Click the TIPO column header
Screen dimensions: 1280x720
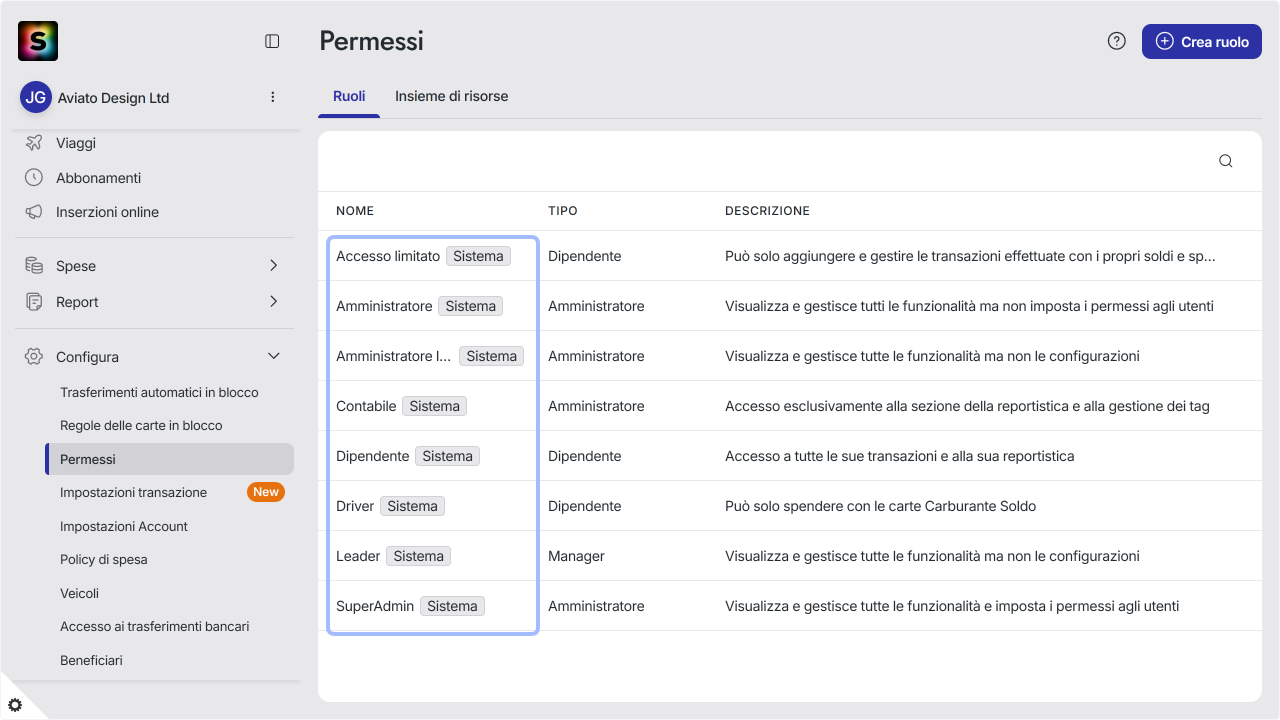[x=563, y=211]
